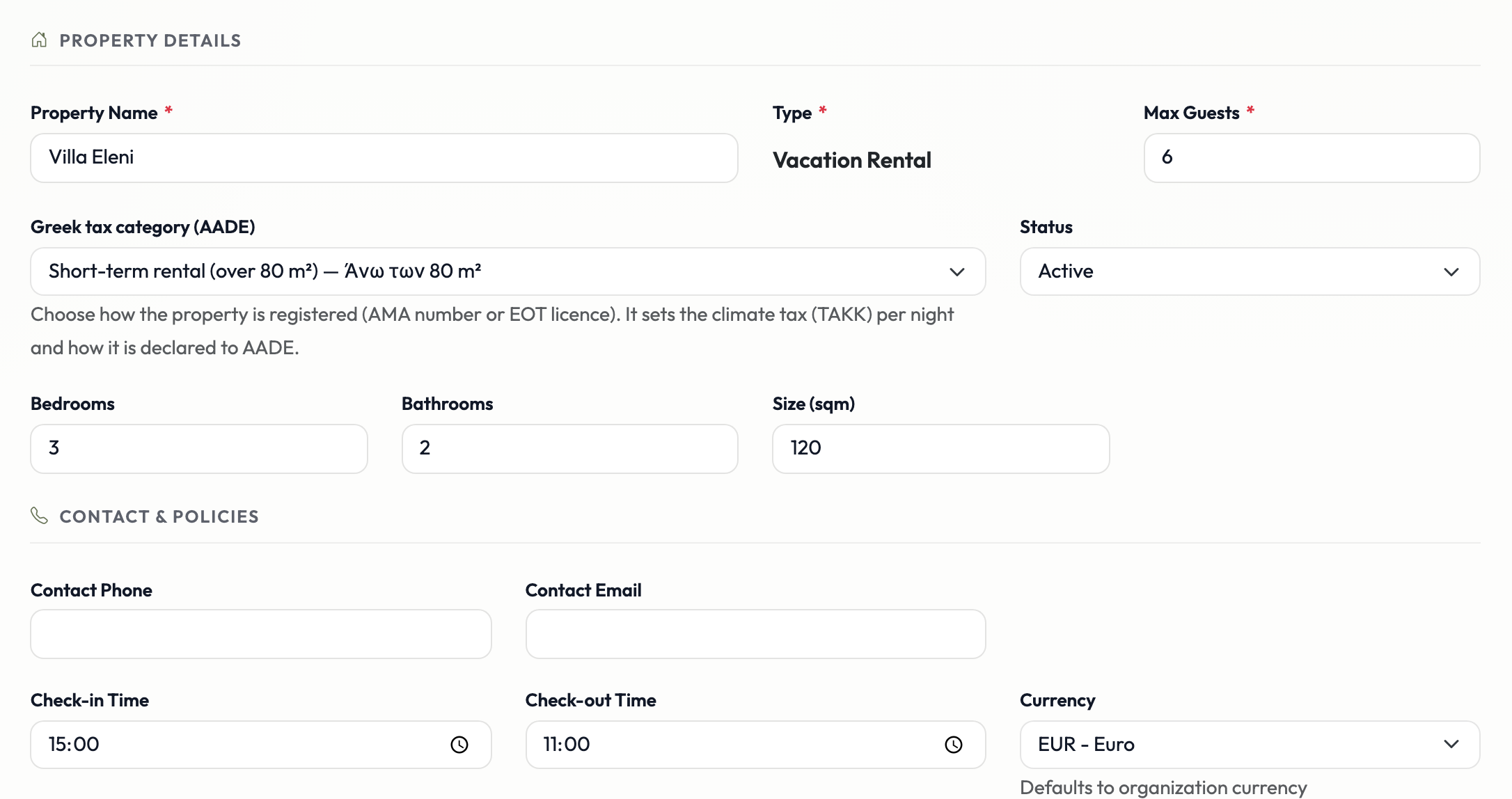Viewport: 1512px width, 799px height.
Task: Click the Check-in Time field showing 15:00
Action: (261, 745)
